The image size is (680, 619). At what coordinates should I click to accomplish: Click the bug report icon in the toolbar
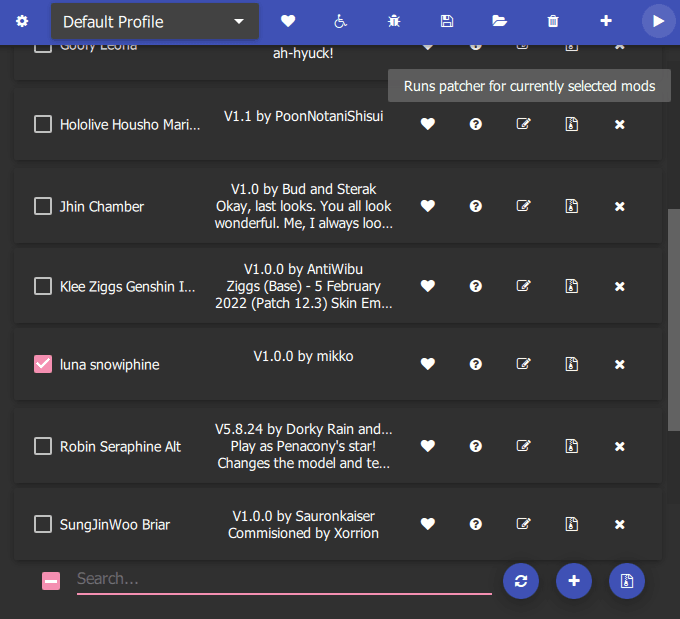[394, 21]
